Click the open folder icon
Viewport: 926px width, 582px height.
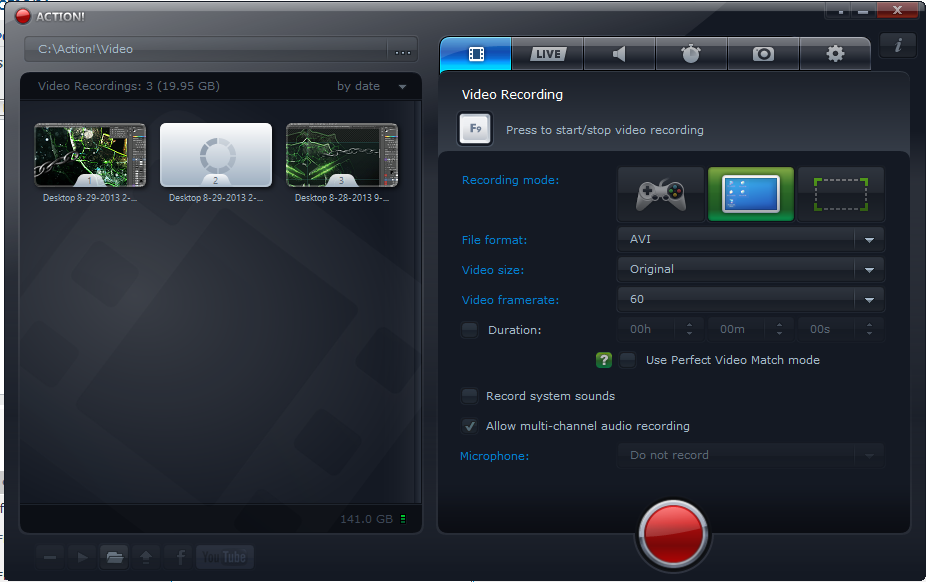click(x=115, y=557)
